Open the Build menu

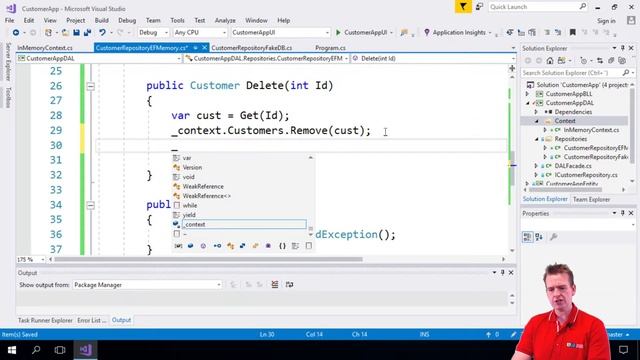tap(102, 20)
